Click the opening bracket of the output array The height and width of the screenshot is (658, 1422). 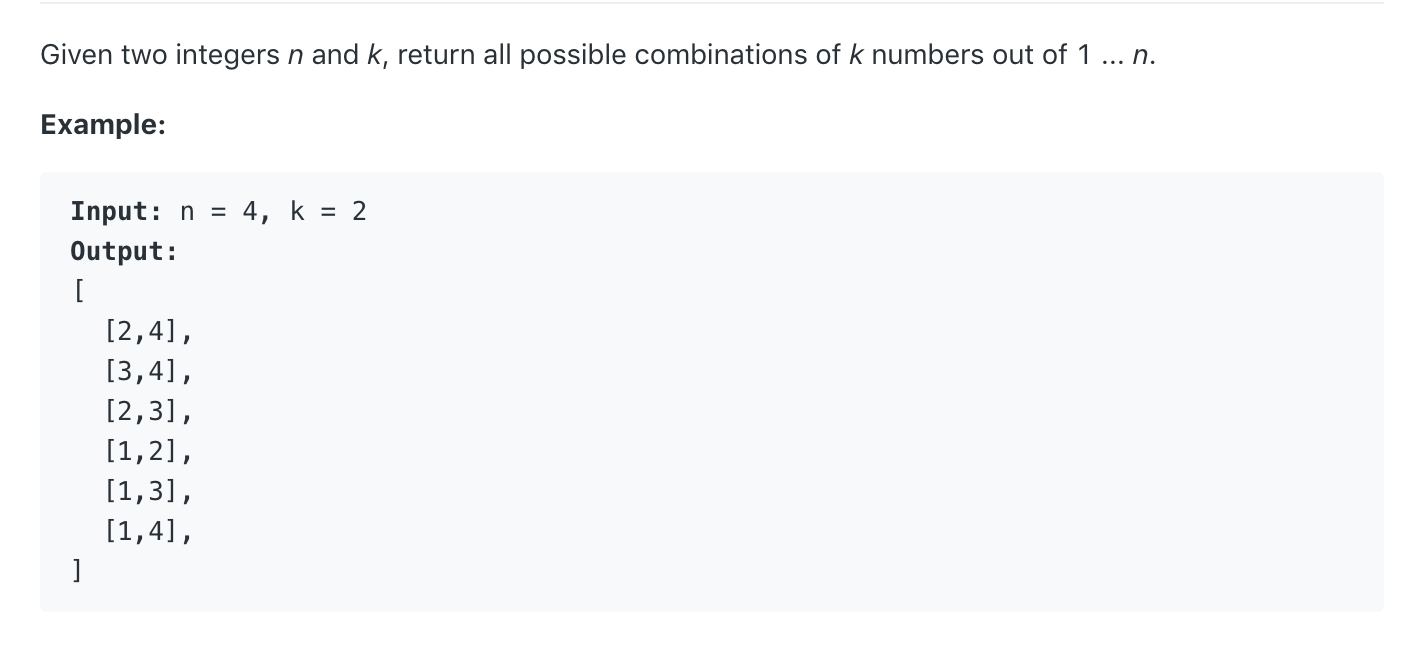[x=77, y=291]
